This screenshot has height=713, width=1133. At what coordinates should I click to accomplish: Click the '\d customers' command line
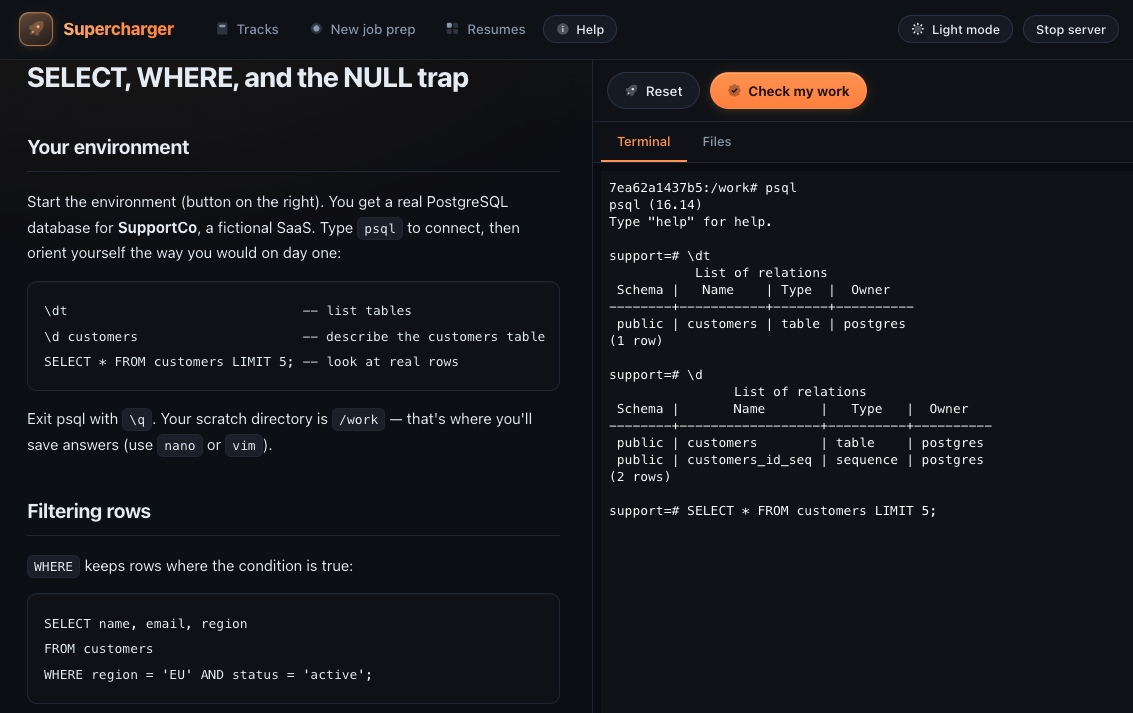pyautogui.click(x=91, y=337)
